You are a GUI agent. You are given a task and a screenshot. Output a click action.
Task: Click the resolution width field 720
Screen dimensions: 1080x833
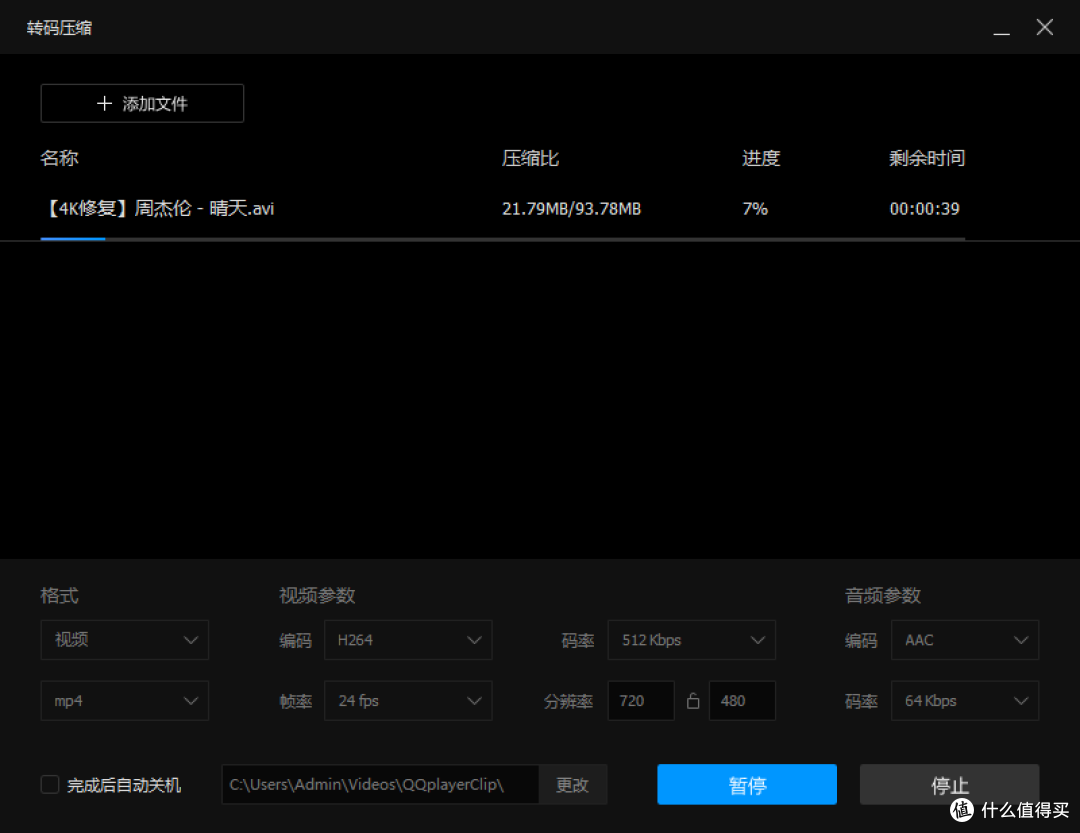coord(641,701)
